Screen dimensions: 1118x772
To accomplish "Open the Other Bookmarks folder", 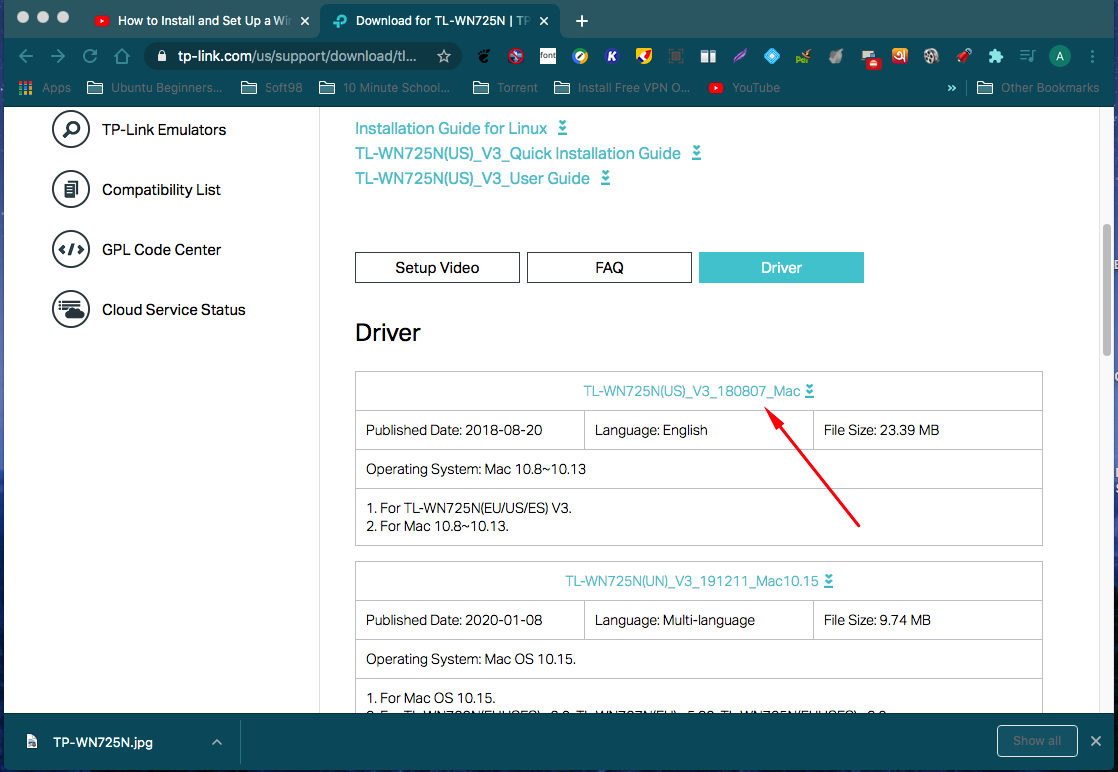I will [x=1037, y=88].
